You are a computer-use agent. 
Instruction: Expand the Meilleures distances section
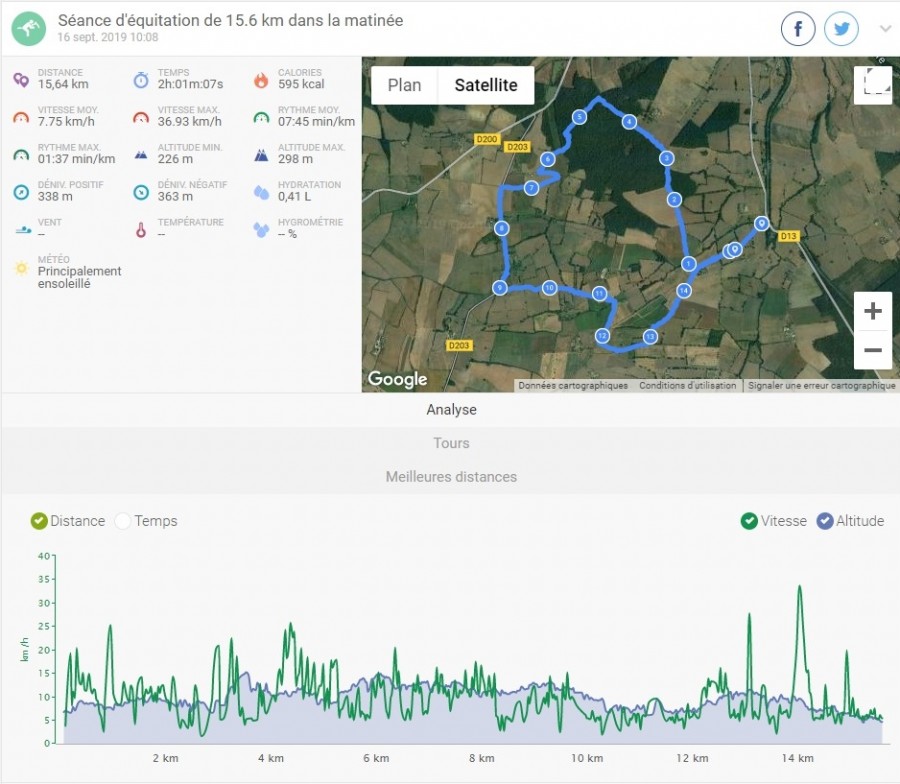pos(451,477)
